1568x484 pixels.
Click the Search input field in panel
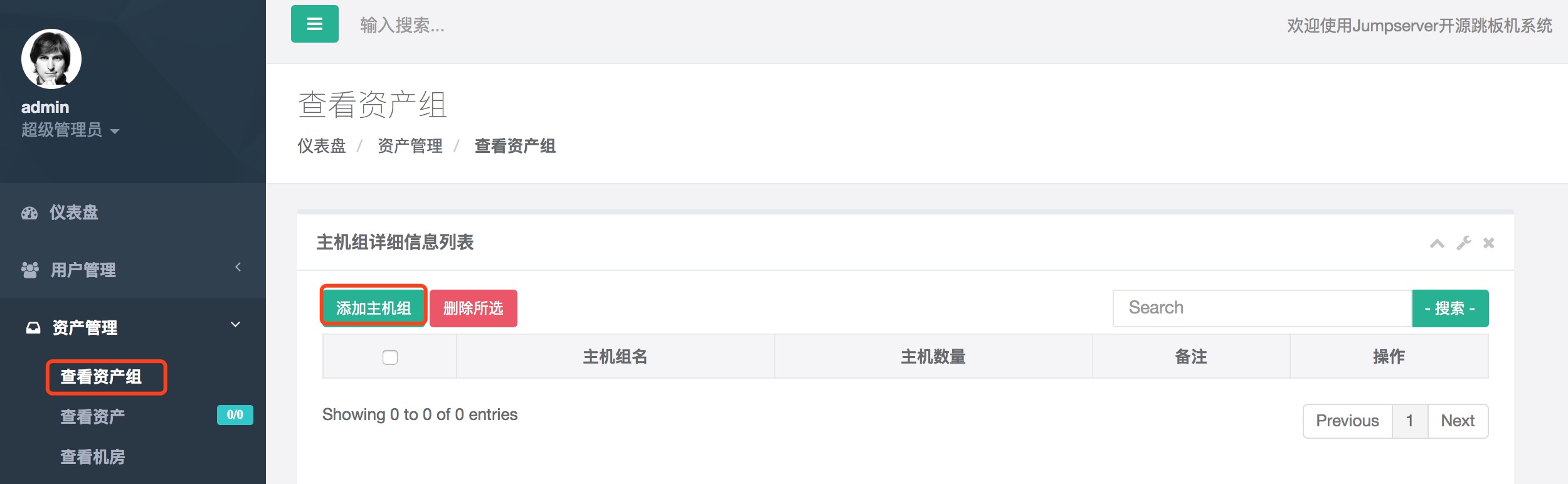click(x=1262, y=308)
